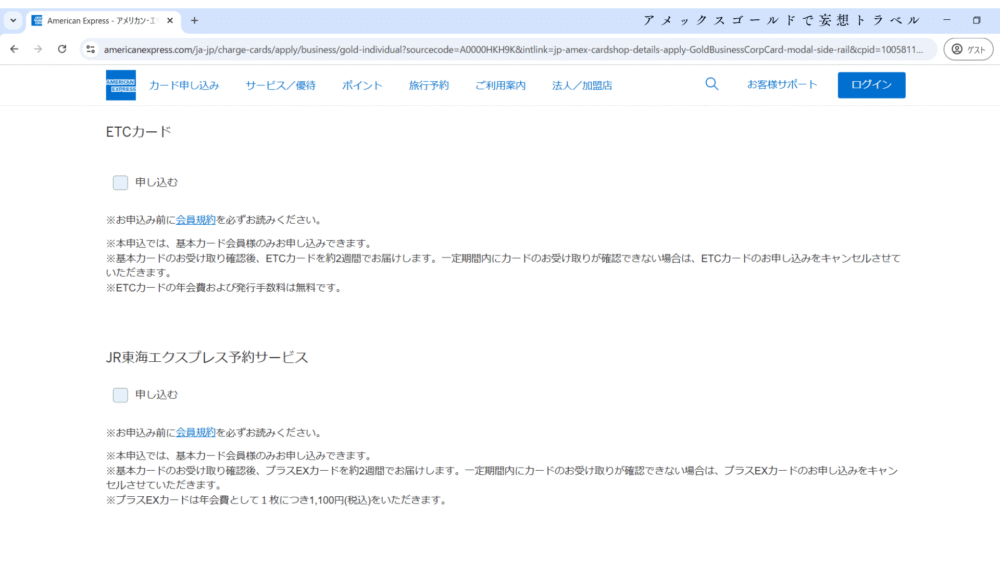Open カード申し込み menu
This screenshot has width=1000, height=563.
[x=184, y=85]
